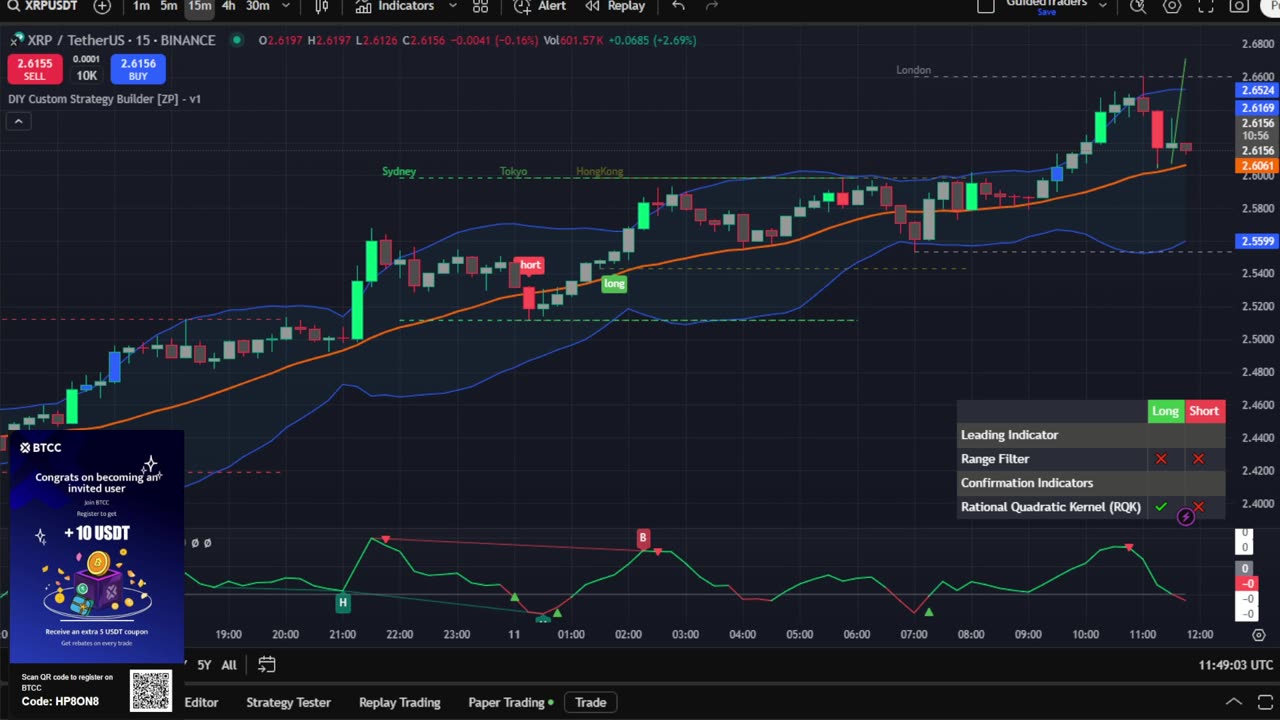Click the blue 2.6524 price label
The height and width of the screenshot is (720, 1280).
[1257, 90]
